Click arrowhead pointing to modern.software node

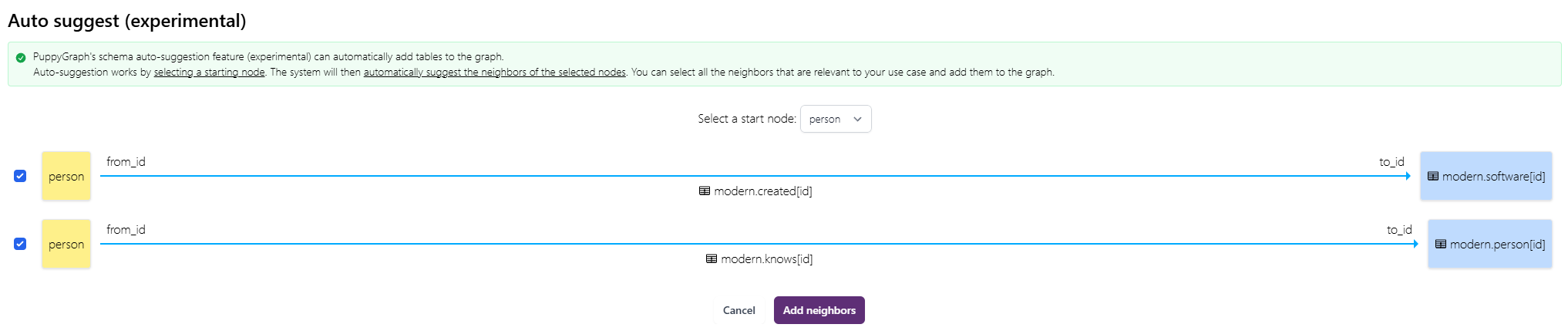(1408, 176)
